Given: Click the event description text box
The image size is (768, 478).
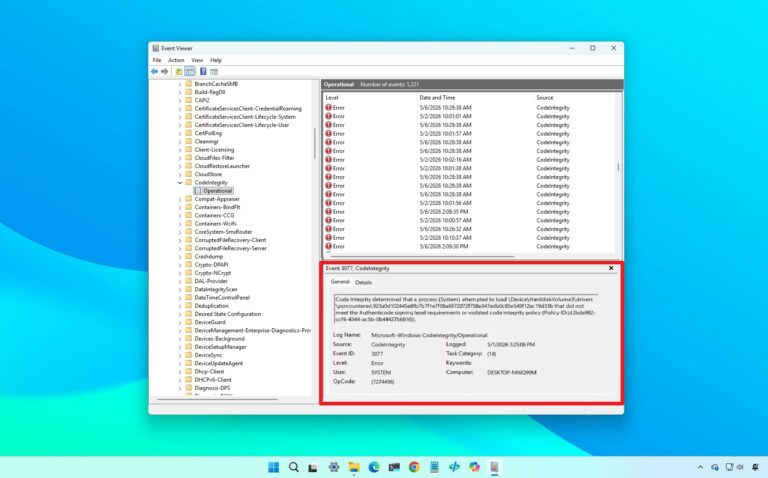Looking at the screenshot, I should tap(466, 309).
